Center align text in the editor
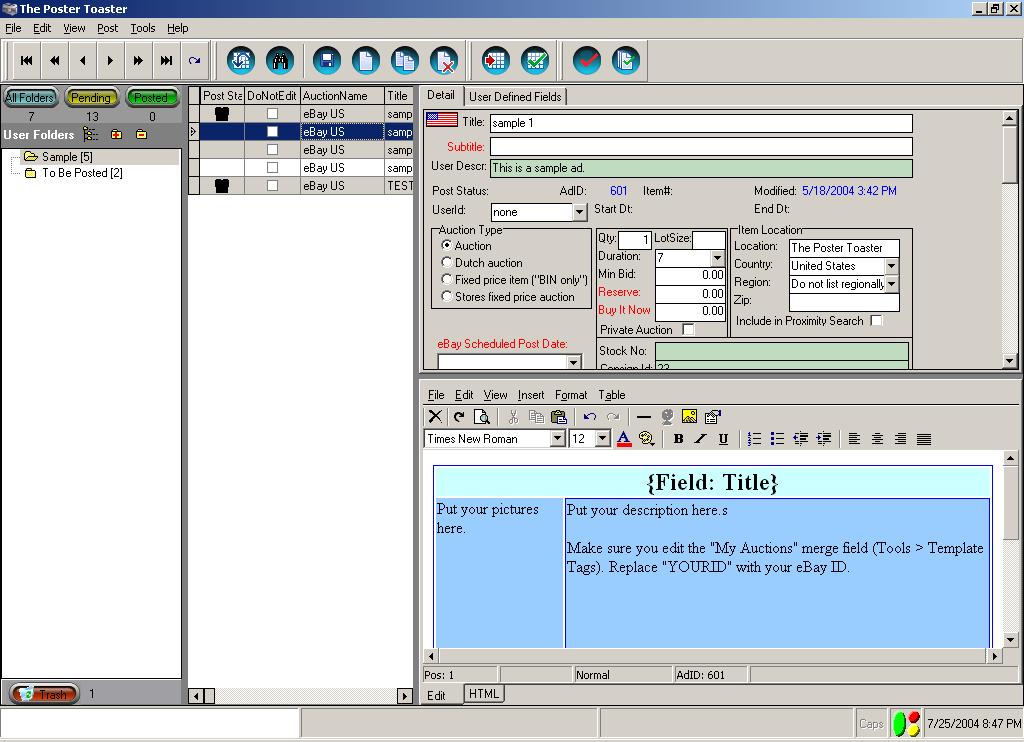This screenshot has width=1024, height=742. tap(878, 439)
